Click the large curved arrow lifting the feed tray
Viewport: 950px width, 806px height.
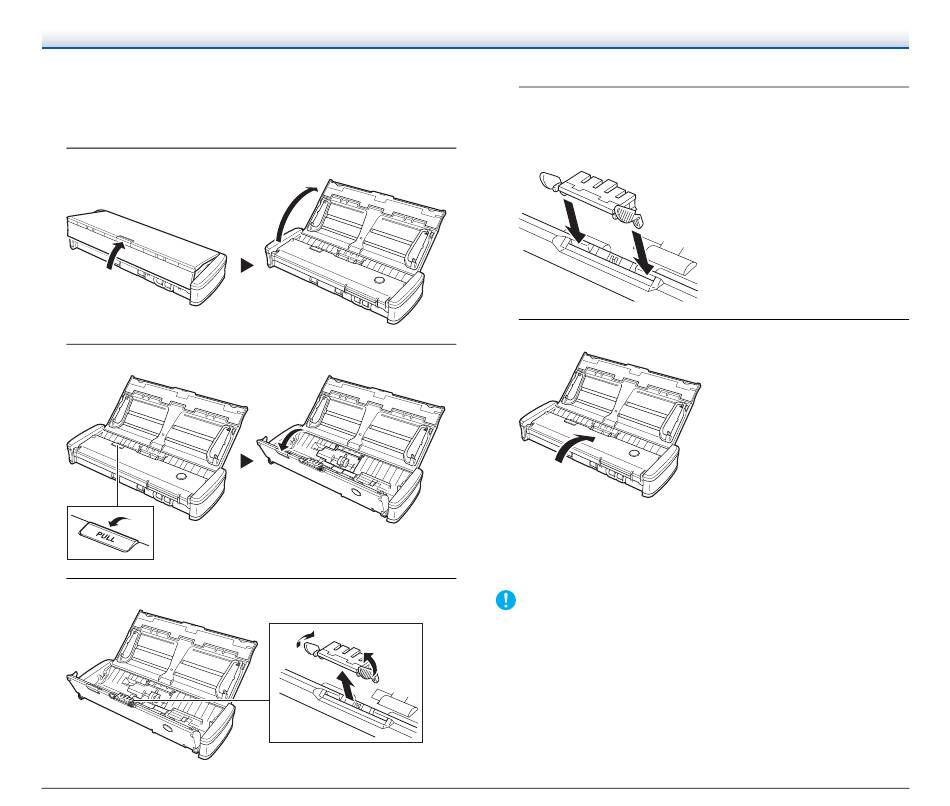click(x=294, y=215)
